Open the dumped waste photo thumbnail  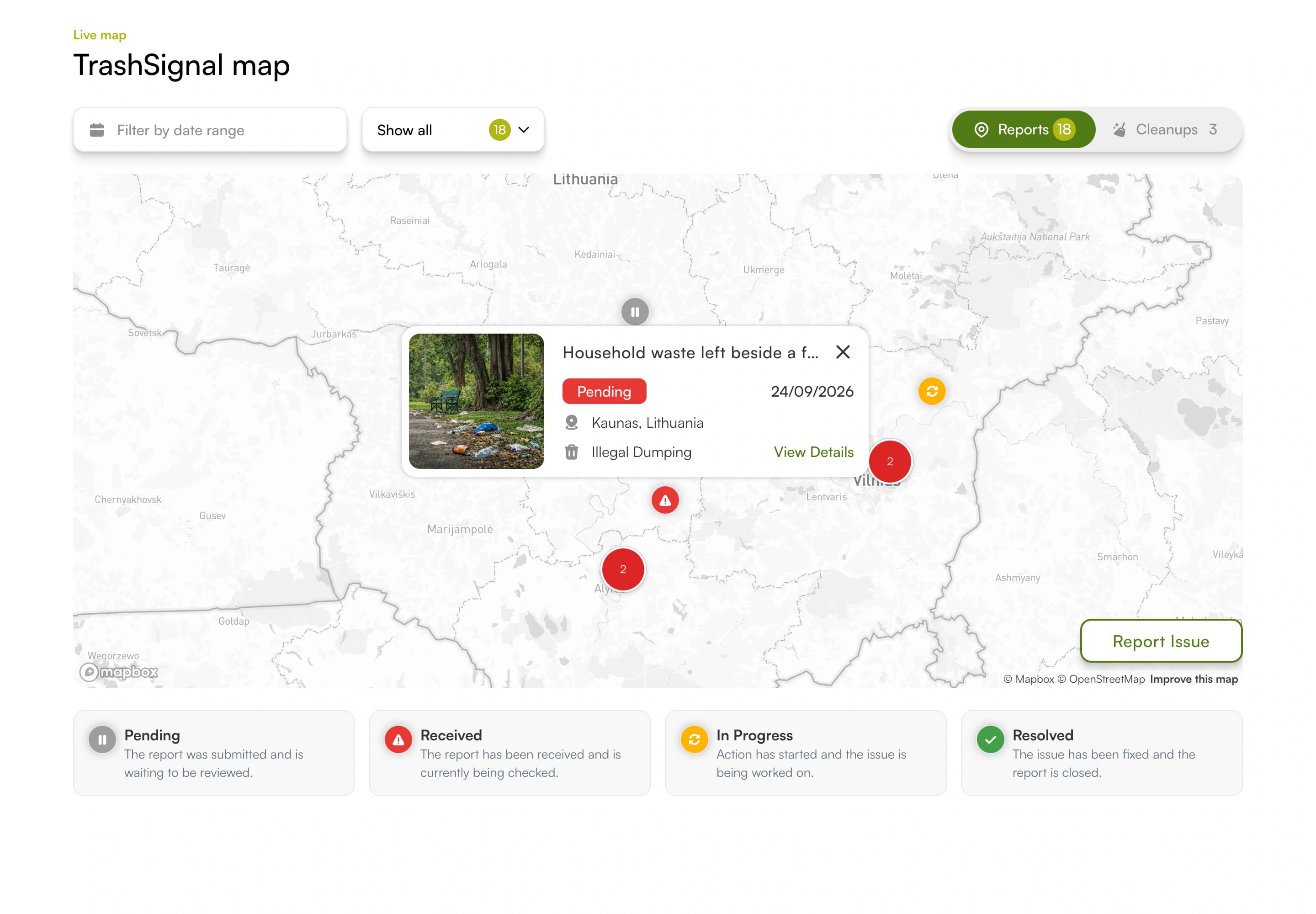476,401
